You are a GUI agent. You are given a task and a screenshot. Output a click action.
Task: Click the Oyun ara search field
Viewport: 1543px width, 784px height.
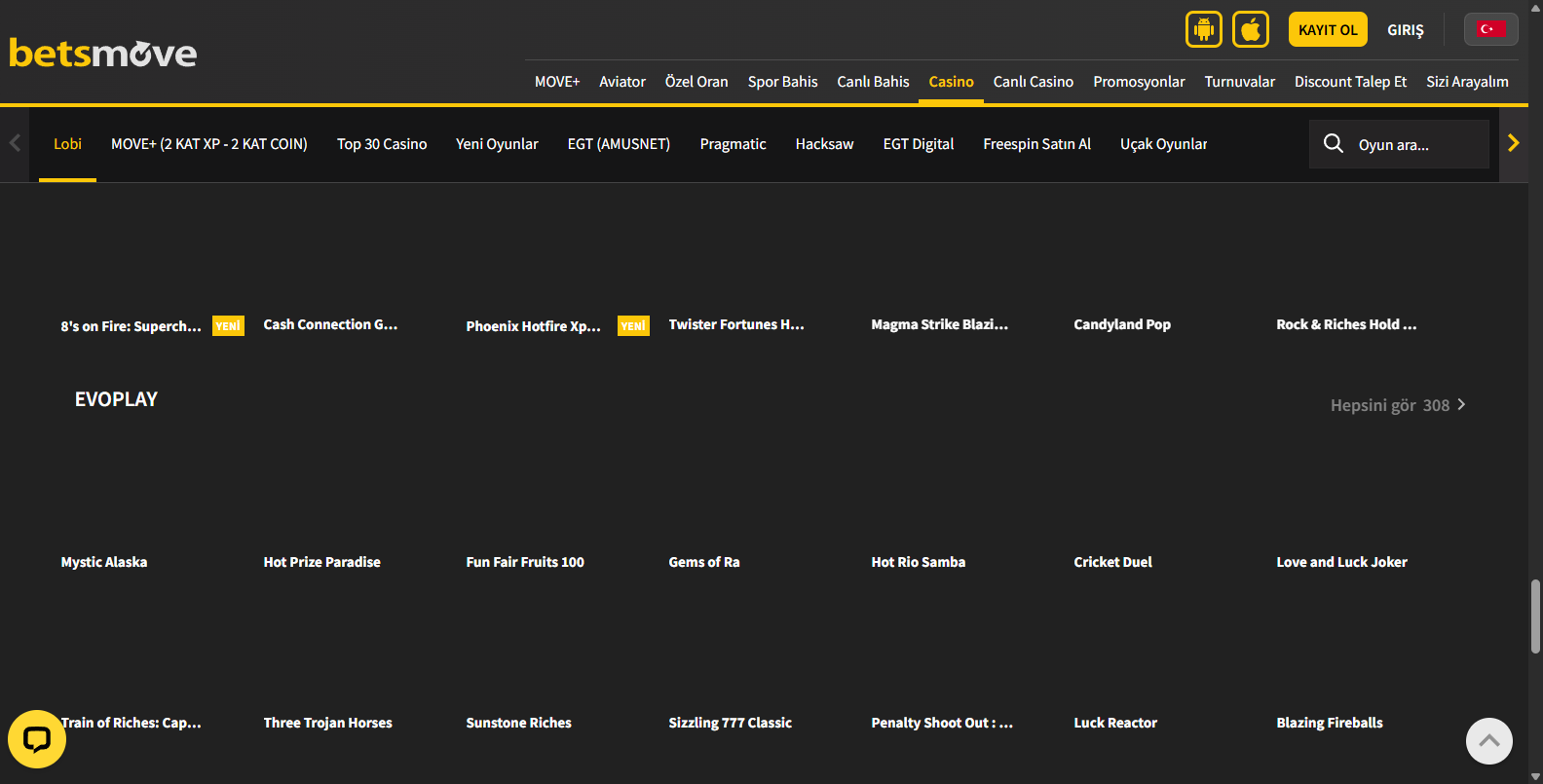[x=1417, y=145]
